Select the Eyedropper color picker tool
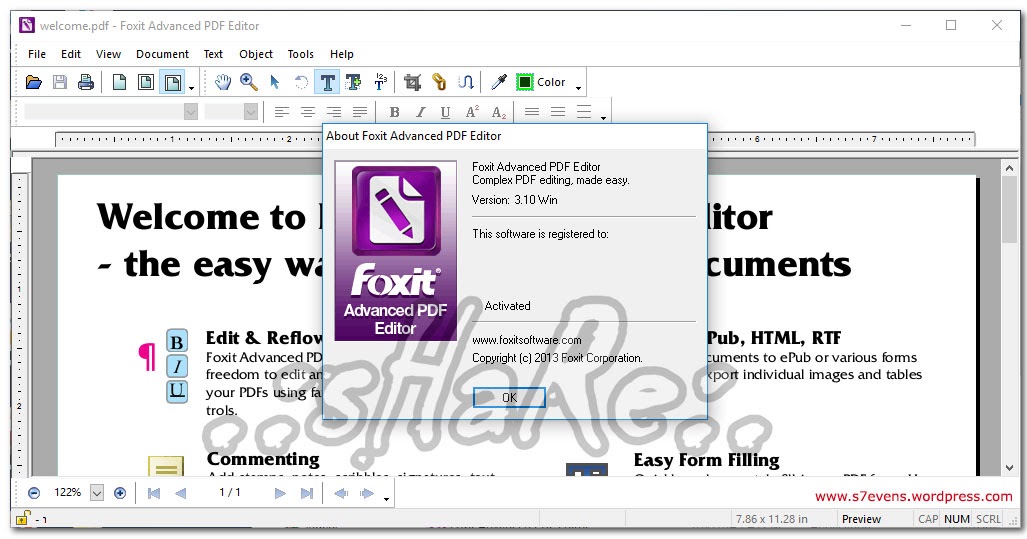This screenshot has width=1027, height=539. pos(499,83)
